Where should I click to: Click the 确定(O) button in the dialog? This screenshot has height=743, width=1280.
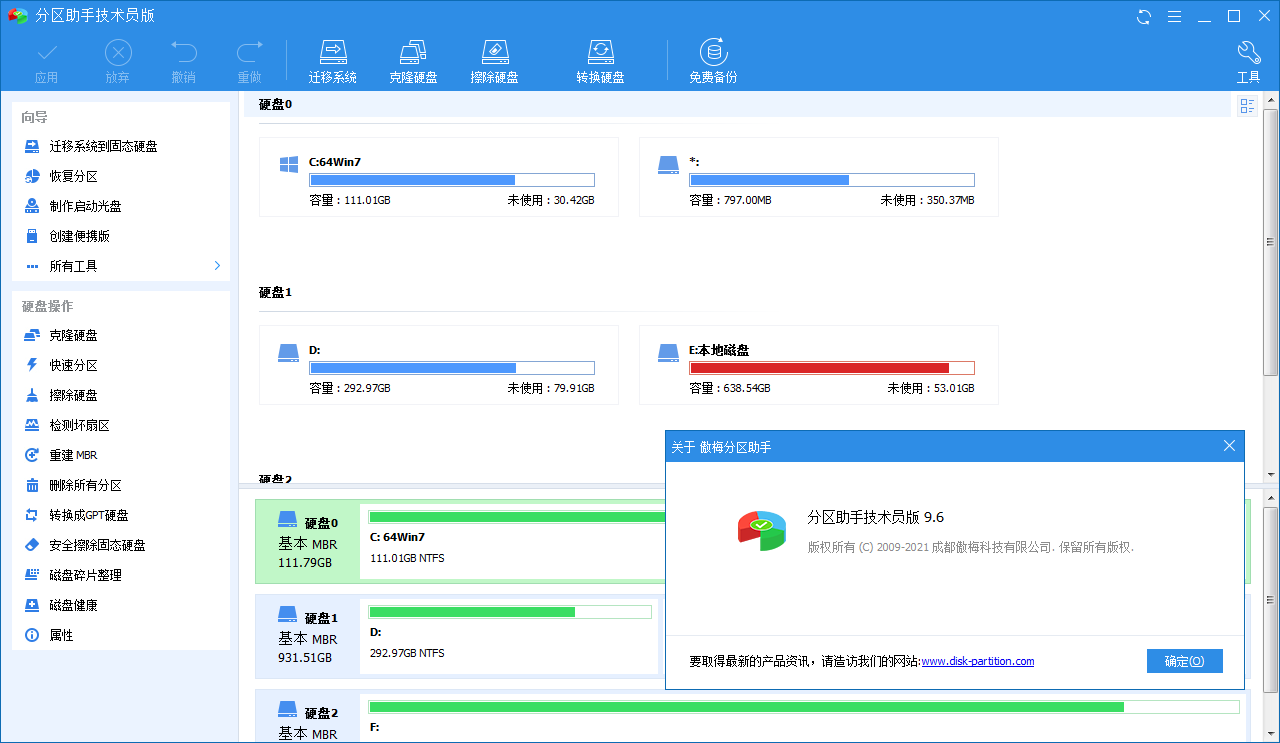tap(1184, 661)
